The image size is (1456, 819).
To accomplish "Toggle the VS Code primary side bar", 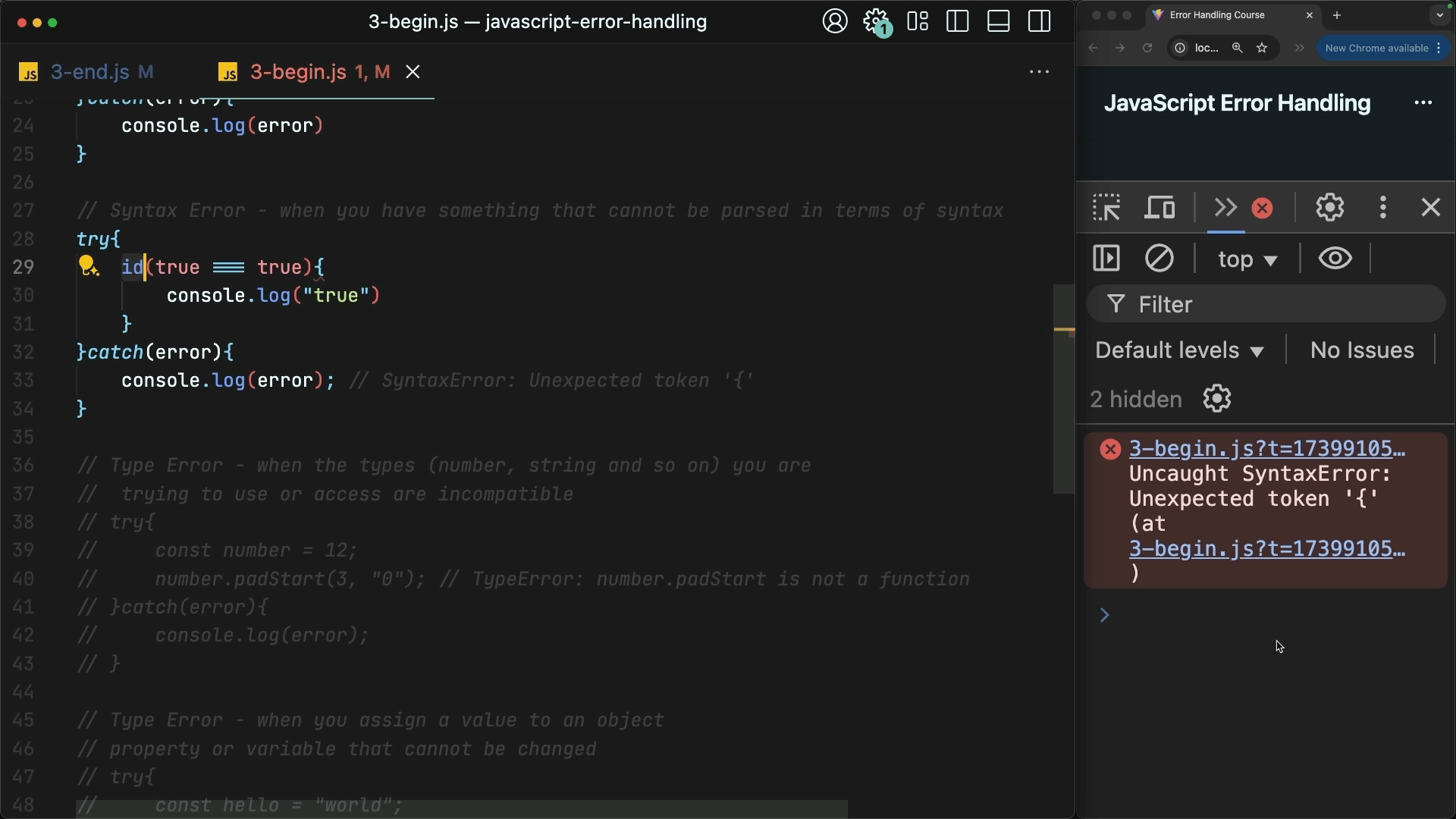I will pyautogui.click(x=958, y=21).
